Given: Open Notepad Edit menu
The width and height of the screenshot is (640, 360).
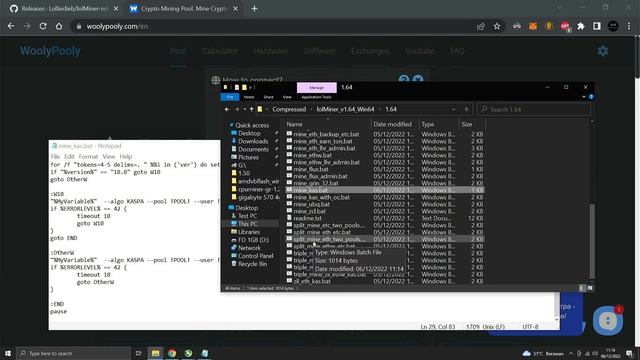Looking at the screenshot, I should 69,156.
